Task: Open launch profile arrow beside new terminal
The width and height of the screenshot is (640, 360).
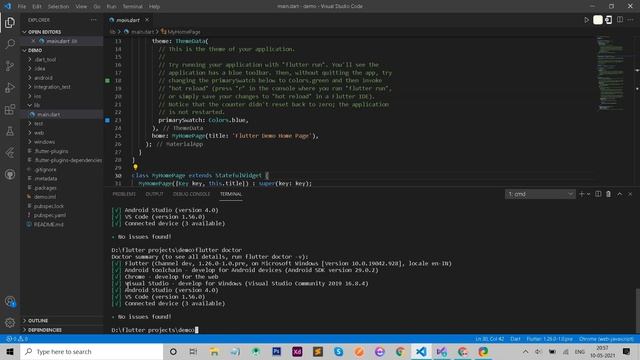Action: coord(588,194)
